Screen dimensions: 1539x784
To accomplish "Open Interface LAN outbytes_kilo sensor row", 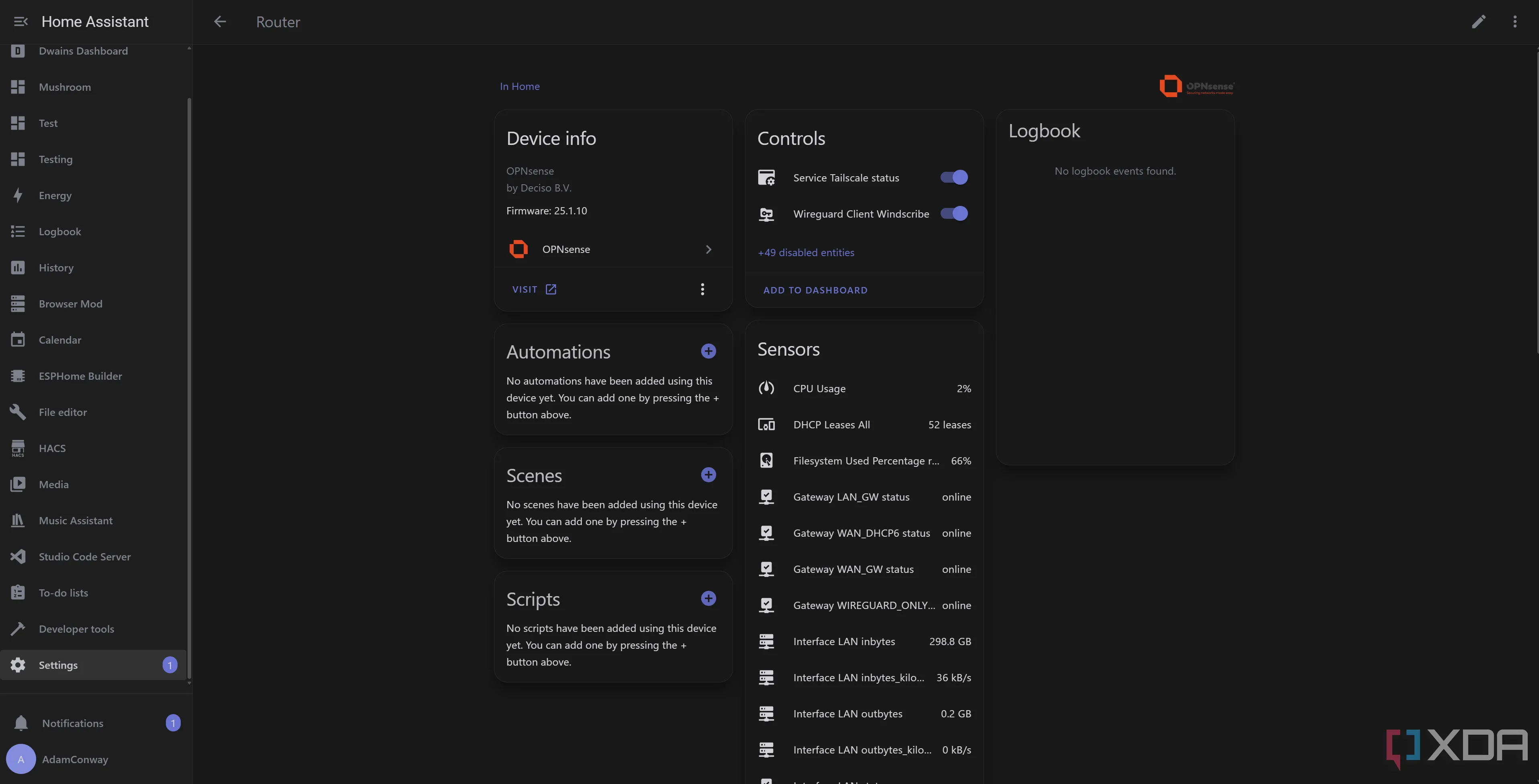I will [864, 750].
